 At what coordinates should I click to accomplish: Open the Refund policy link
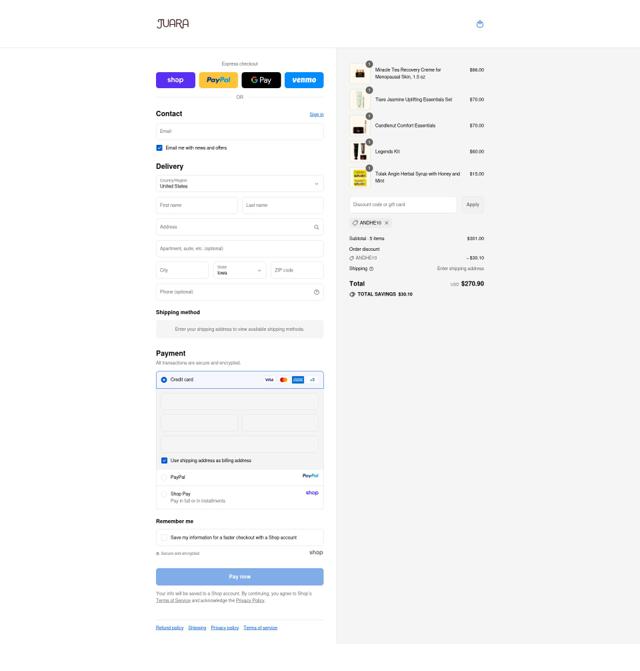pyautogui.click(x=170, y=628)
